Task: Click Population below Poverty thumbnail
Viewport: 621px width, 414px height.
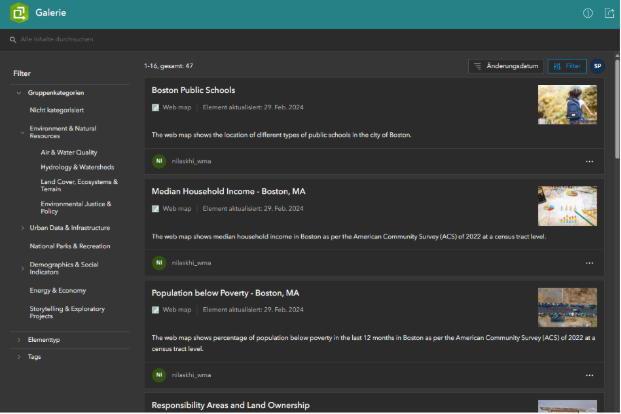Action: coord(567,307)
